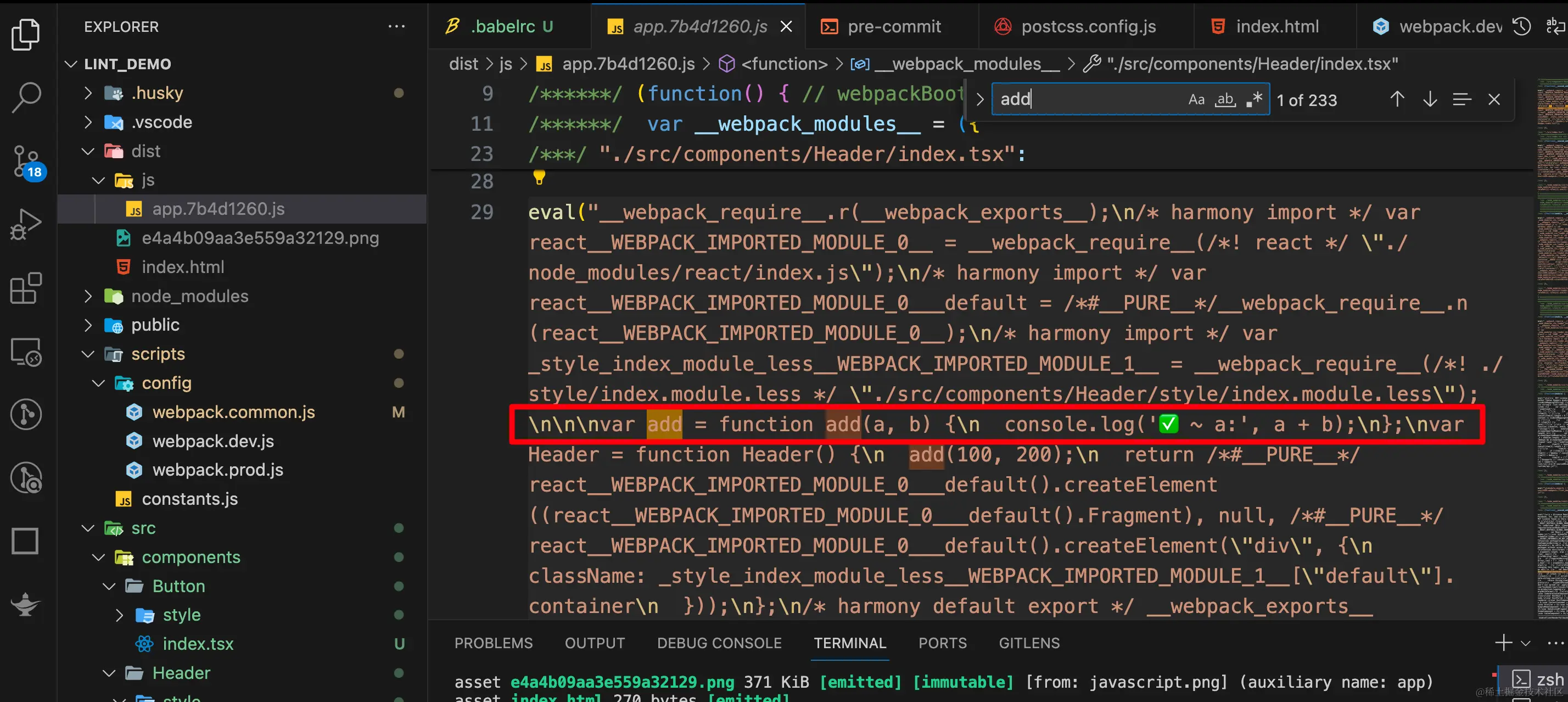The height and width of the screenshot is (702, 1568).
Task: Open e4a4b09aa3e559a32129.png in explorer
Action: coord(260,238)
